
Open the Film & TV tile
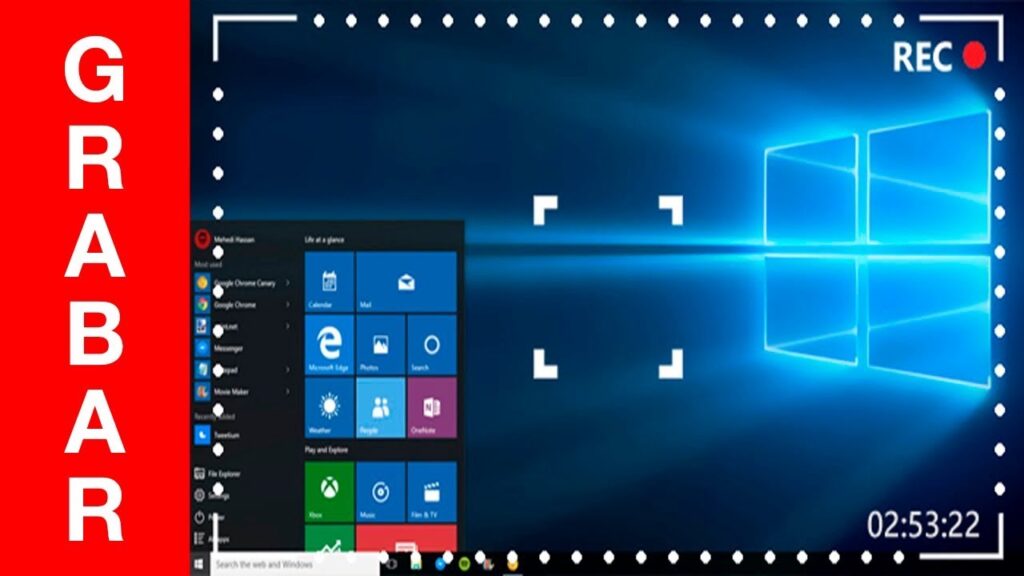point(432,492)
